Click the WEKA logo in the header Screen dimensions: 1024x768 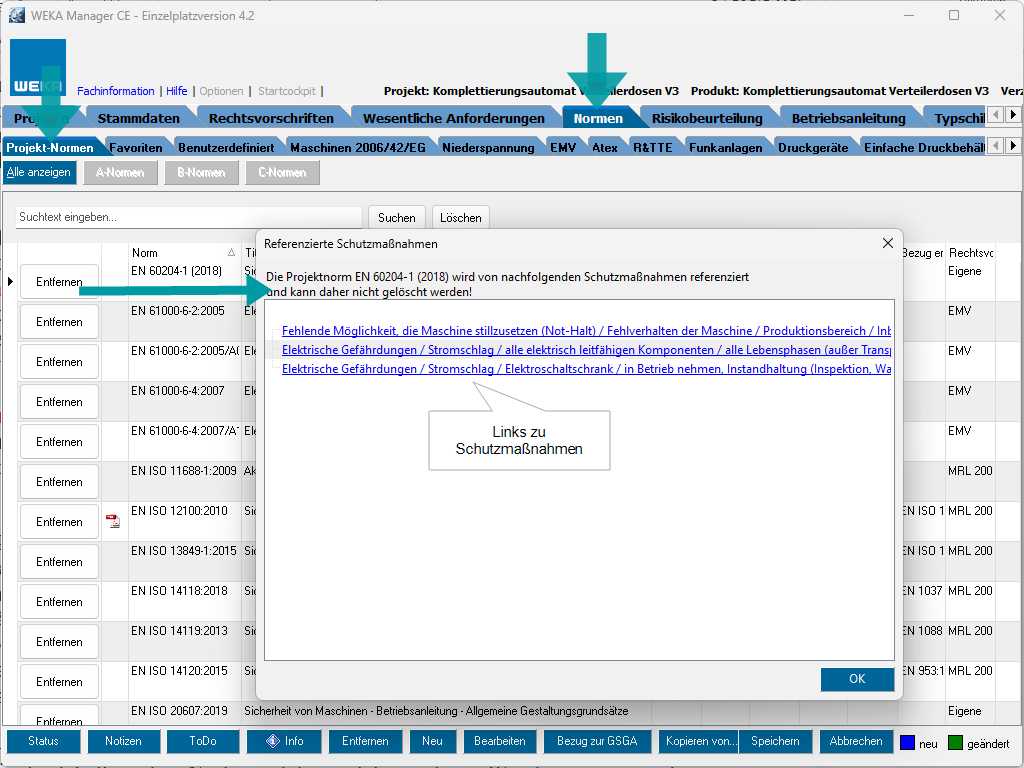(x=38, y=68)
